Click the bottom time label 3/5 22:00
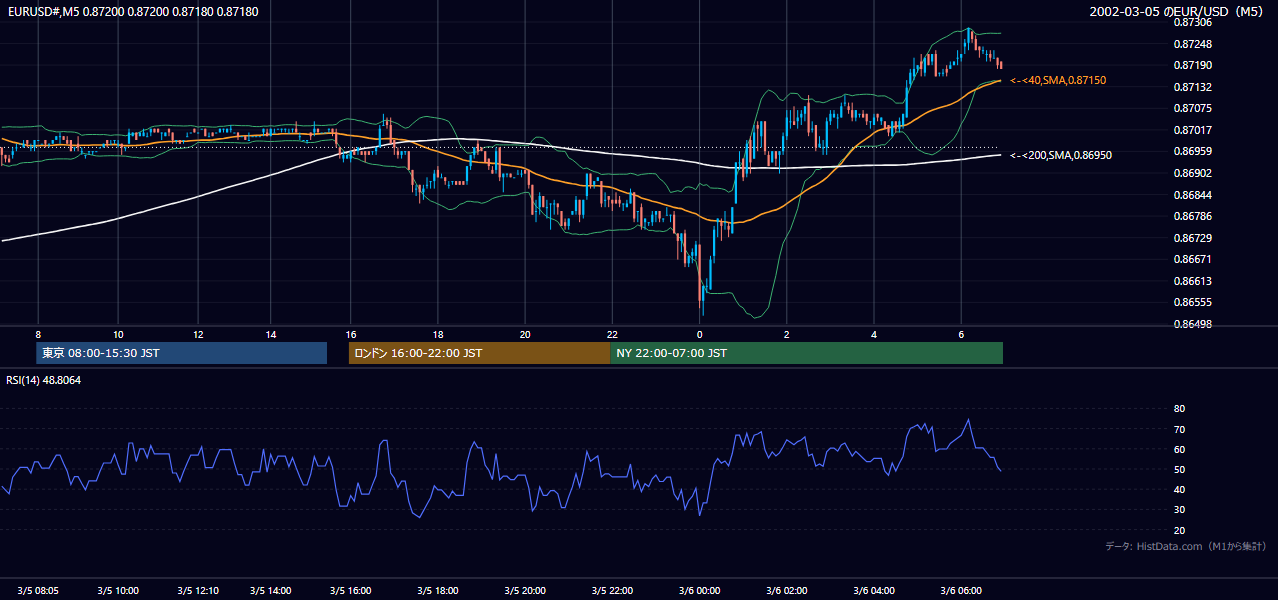Image resolution: width=1278 pixels, height=600 pixels. 612,591
